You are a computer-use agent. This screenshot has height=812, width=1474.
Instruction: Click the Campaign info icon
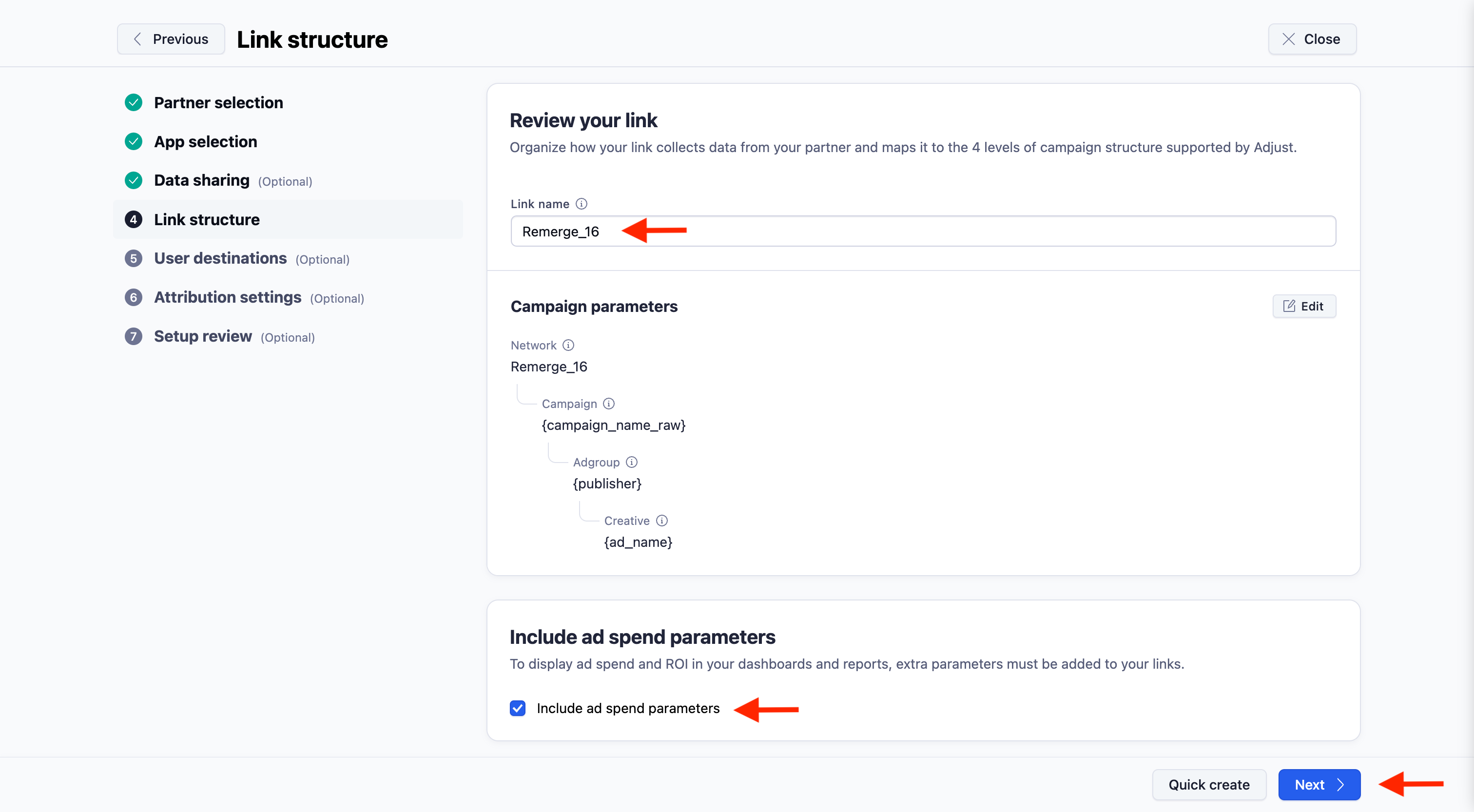tap(608, 404)
